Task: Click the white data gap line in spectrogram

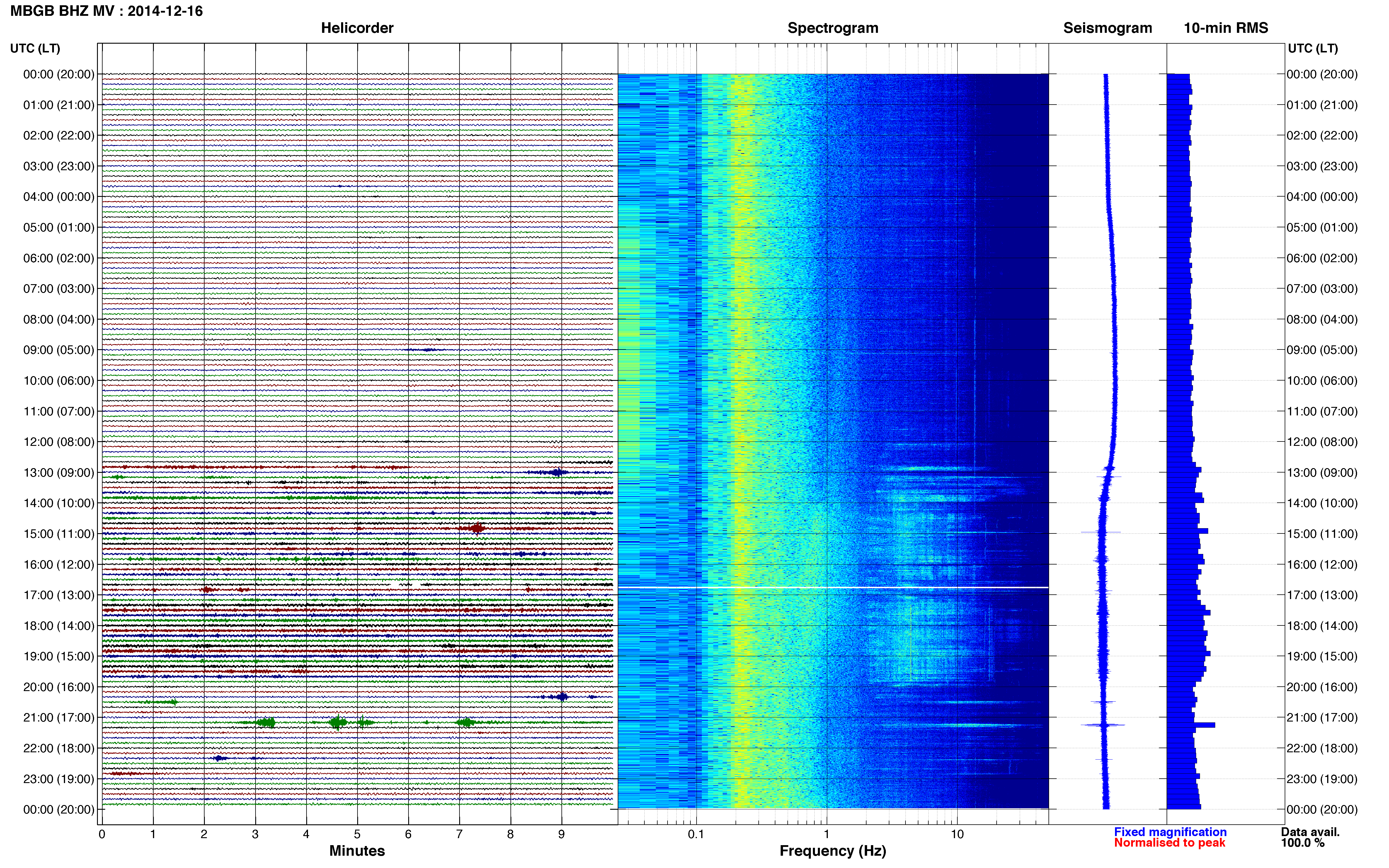Action: click(x=833, y=587)
